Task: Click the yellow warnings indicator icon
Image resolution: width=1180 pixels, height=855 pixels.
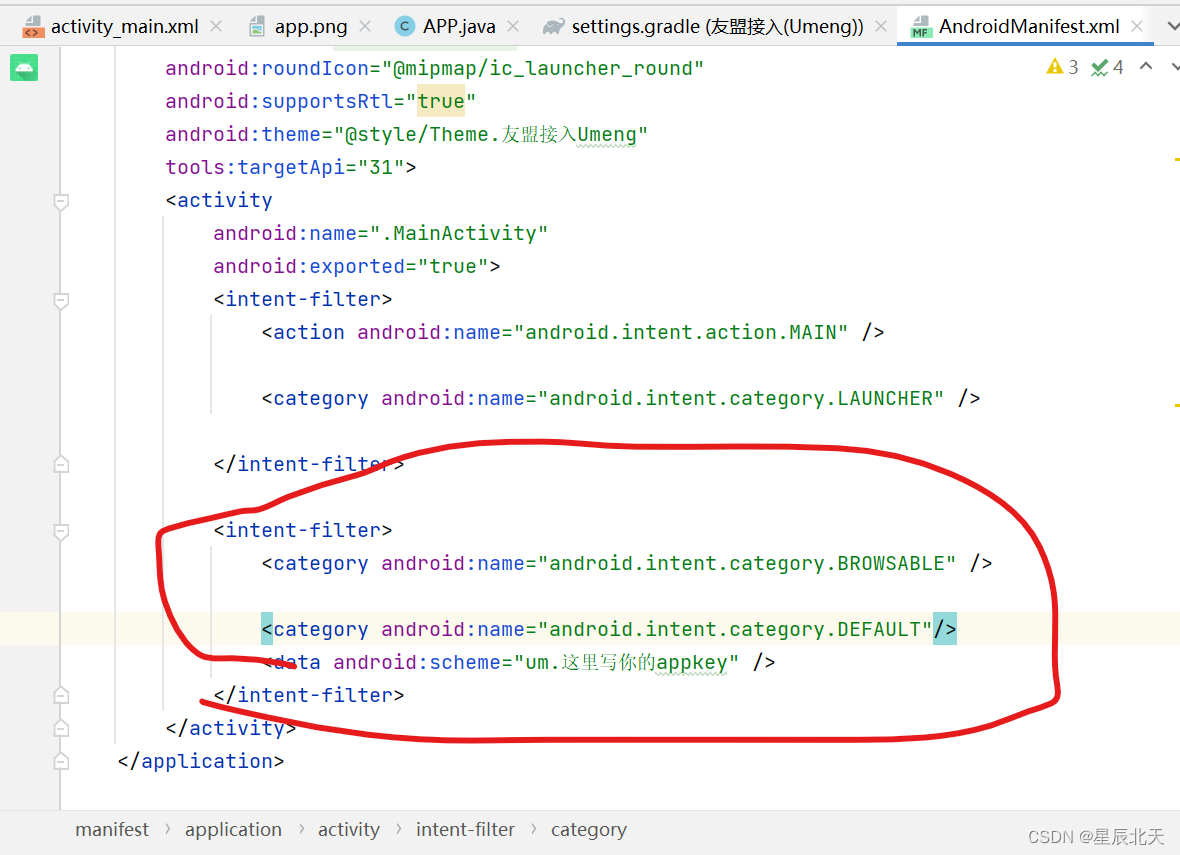Action: point(1055,67)
